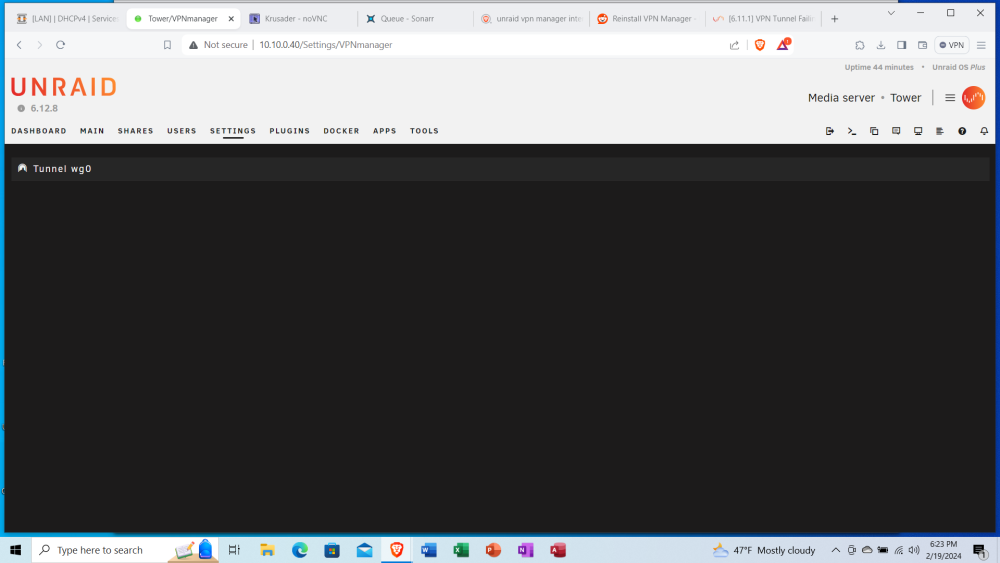Switch to LAN DHCPv4 Services tab
Image resolution: width=1000 pixels, height=563 pixels.
pos(66,18)
